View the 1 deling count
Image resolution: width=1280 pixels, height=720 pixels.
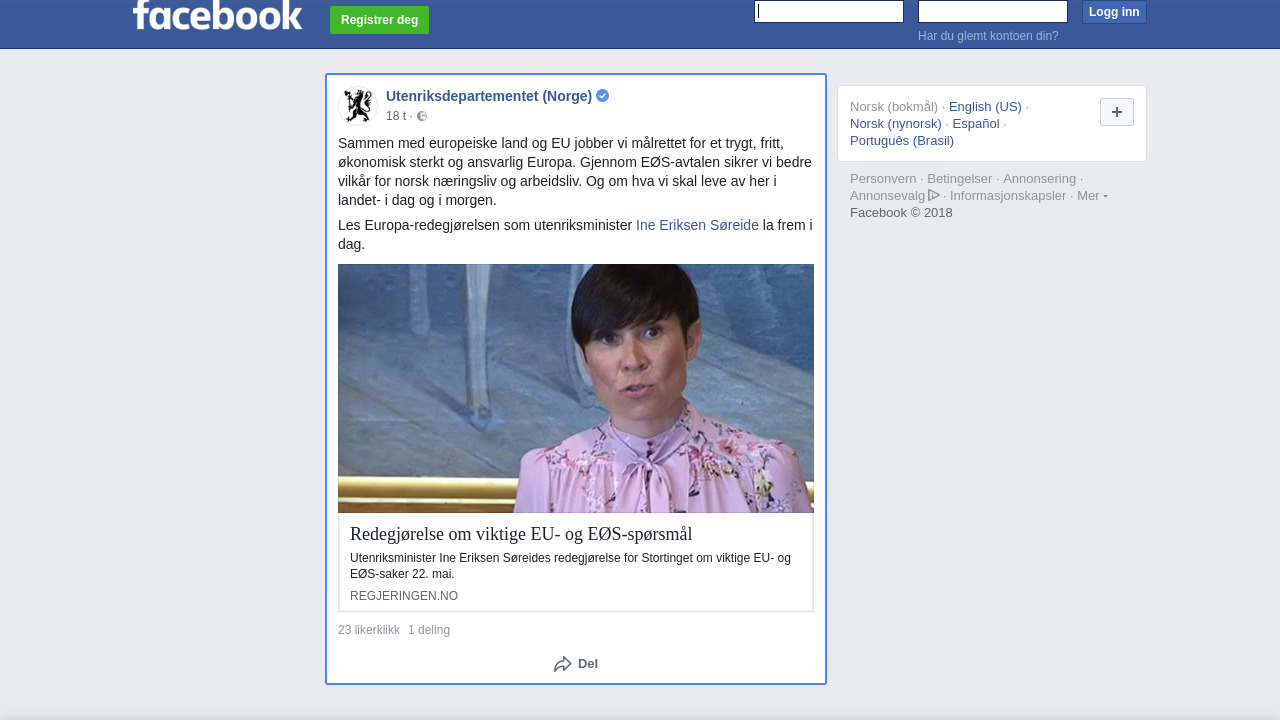[429, 630]
